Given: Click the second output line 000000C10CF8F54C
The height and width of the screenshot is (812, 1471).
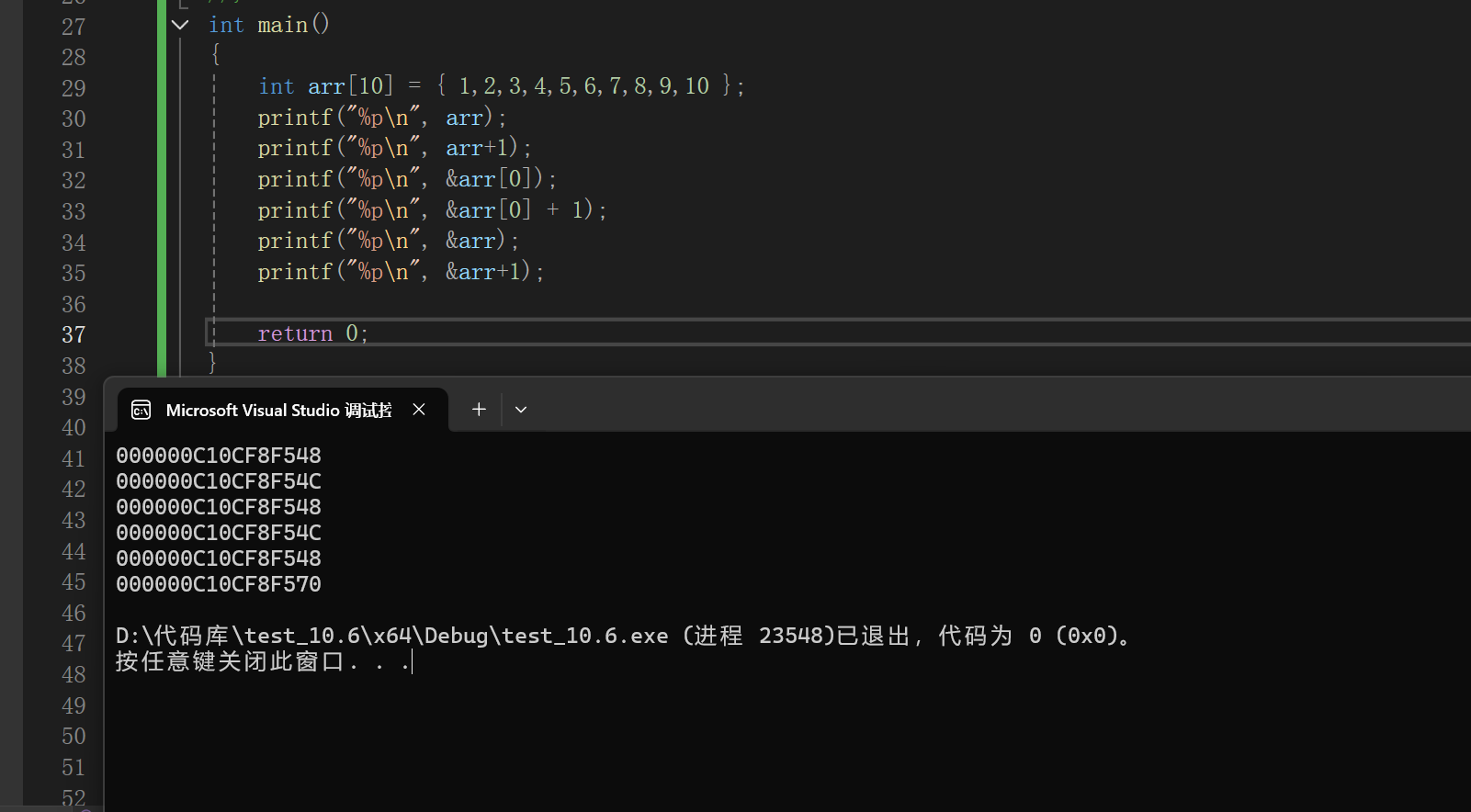Looking at the screenshot, I should [219, 481].
